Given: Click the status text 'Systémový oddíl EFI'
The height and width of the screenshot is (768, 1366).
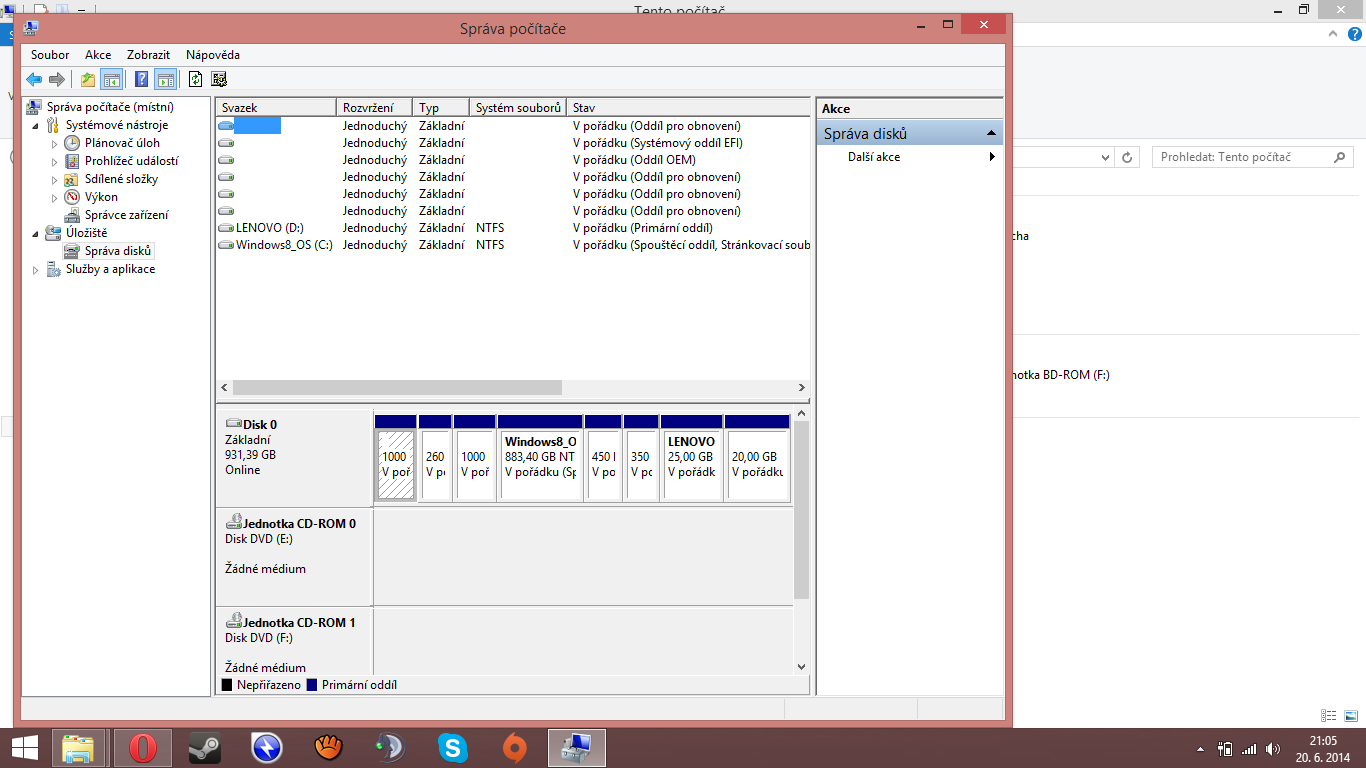Looking at the screenshot, I should coord(687,143).
